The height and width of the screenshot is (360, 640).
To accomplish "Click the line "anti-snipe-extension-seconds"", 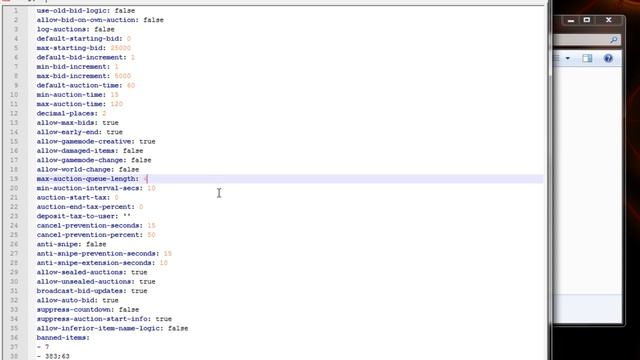I will pos(102,263).
